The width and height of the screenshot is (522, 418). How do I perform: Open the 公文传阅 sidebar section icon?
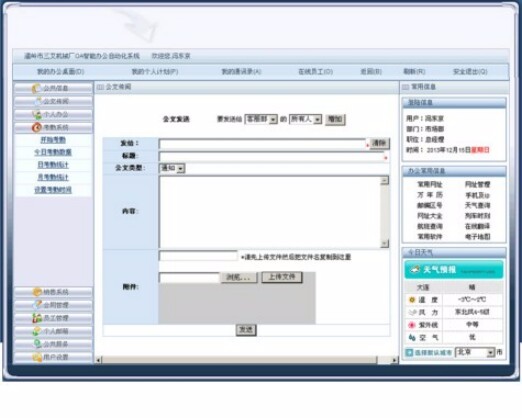coord(39,101)
